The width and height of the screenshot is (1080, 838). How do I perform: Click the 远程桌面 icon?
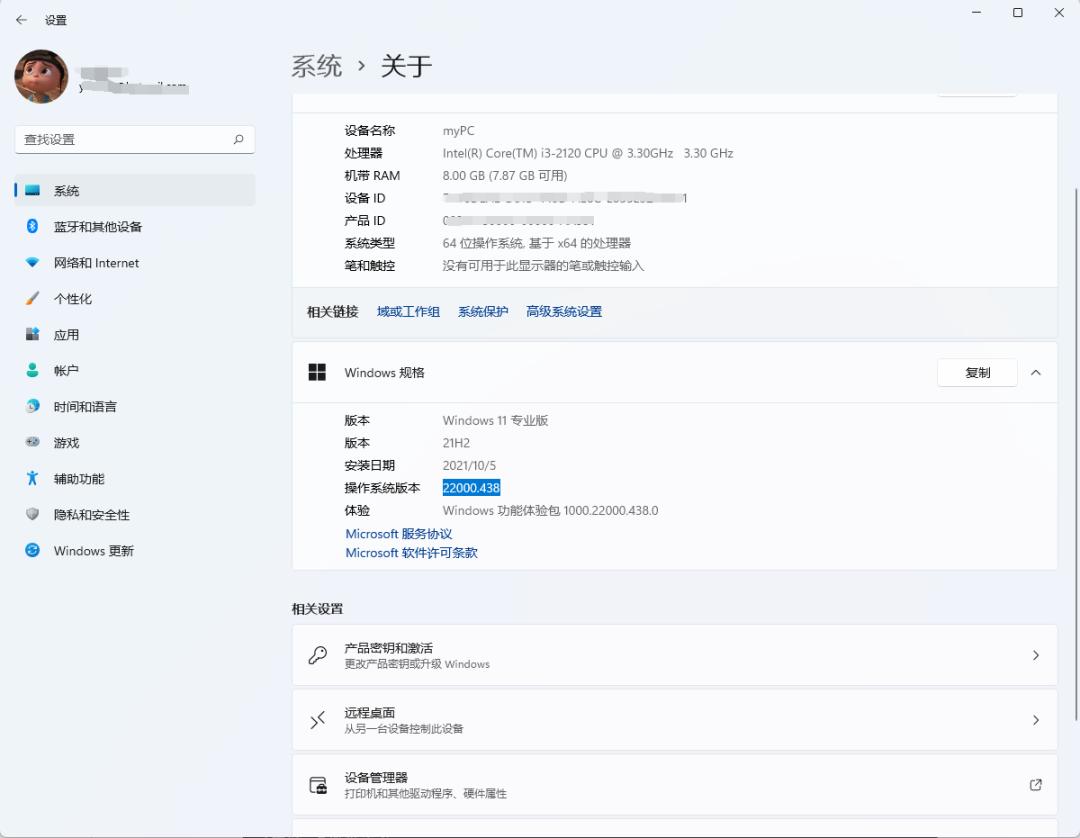[318, 720]
